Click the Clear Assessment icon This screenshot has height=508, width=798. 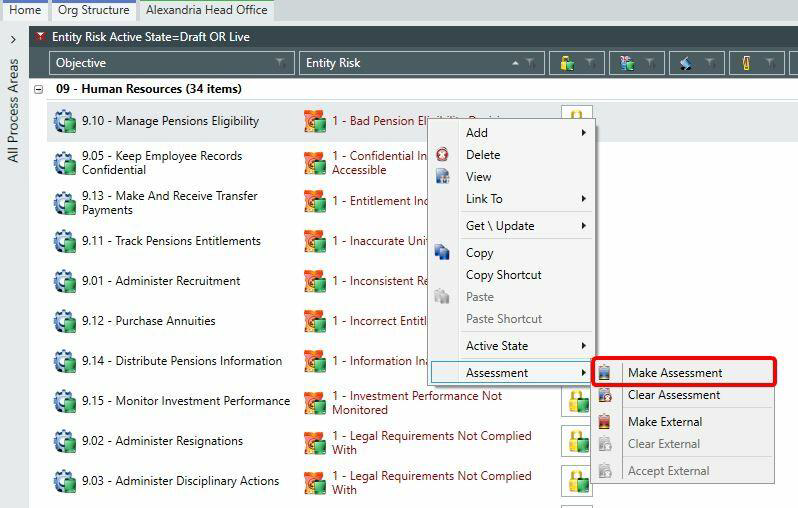tap(605, 395)
